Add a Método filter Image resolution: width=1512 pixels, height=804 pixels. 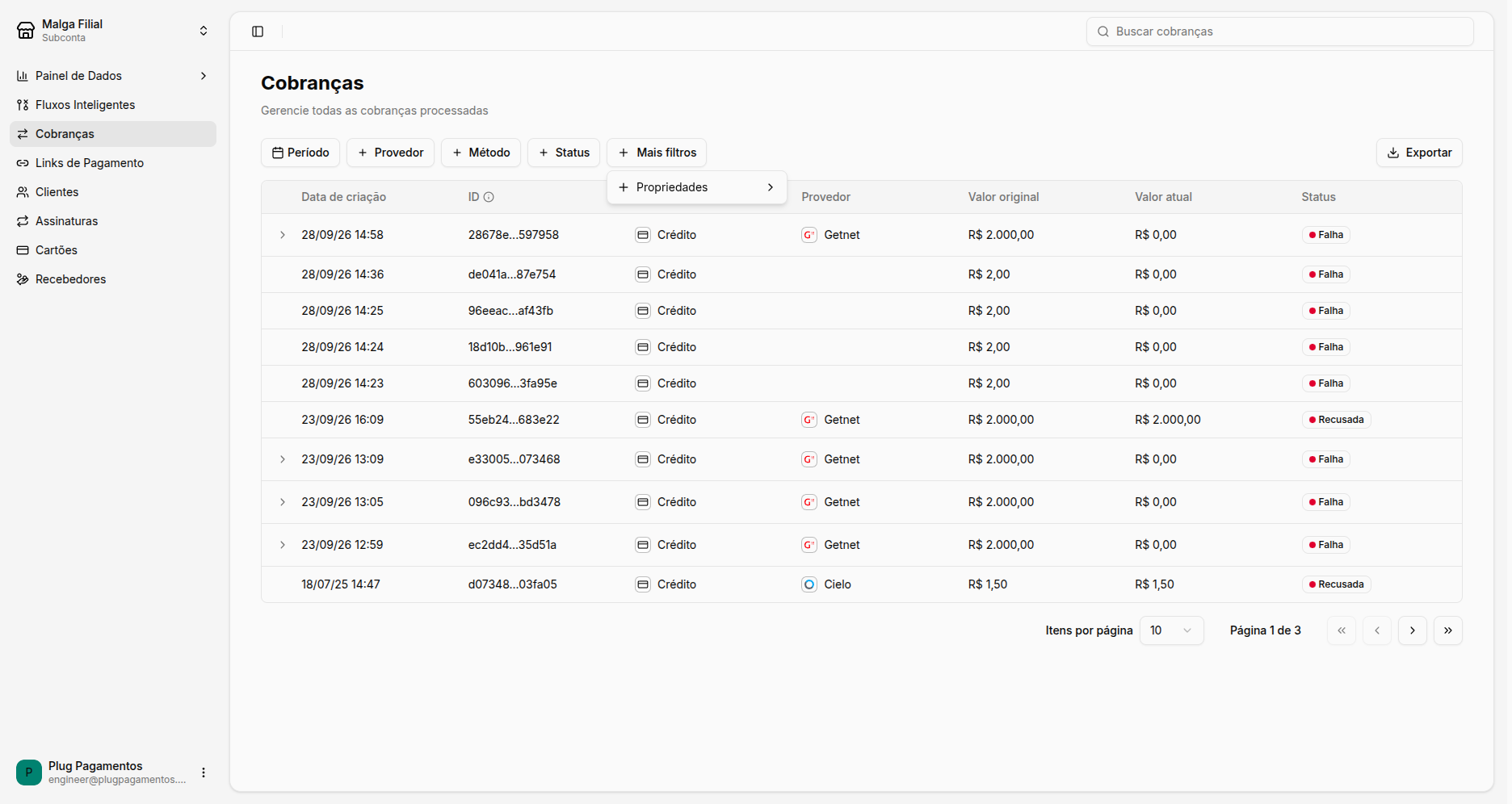pyautogui.click(x=481, y=153)
